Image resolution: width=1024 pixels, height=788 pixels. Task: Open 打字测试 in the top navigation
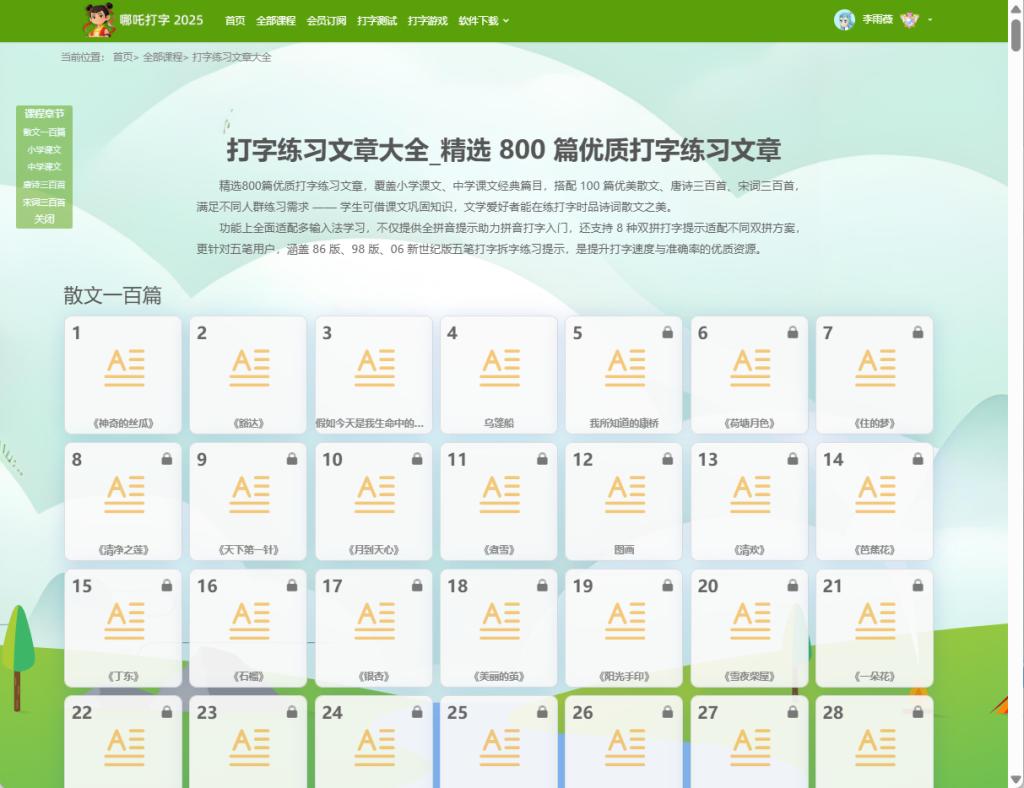click(x=377, y=20)
